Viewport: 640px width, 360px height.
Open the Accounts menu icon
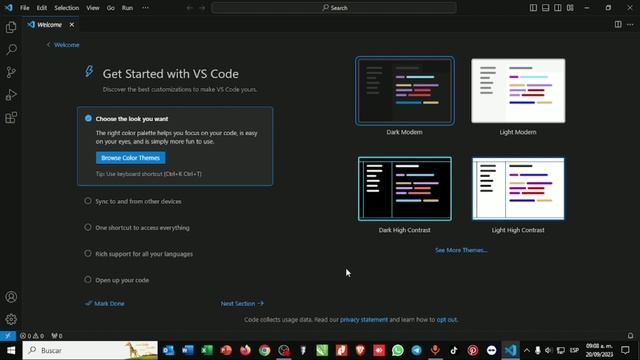11,297
